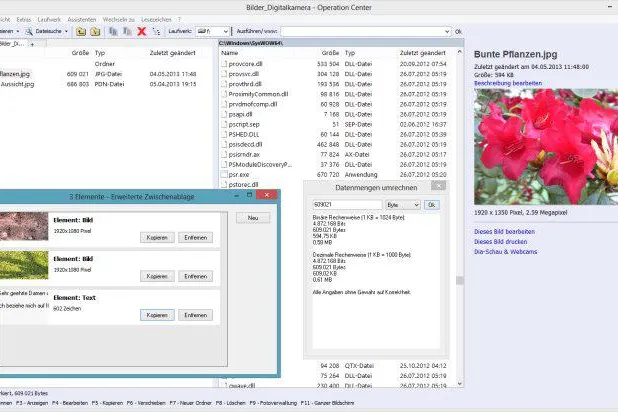Sort left pane by Zuletzt geändert column
The width and height of the screenshot is (618, 412).
[x=172, y=53]
